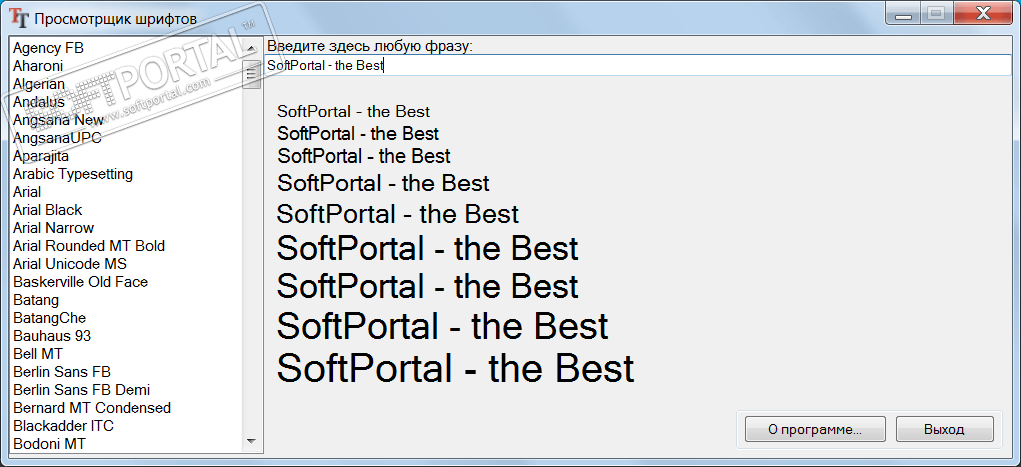Select Arial Narrow font
Screen dimensions: 1021x467
coord(53,228)
